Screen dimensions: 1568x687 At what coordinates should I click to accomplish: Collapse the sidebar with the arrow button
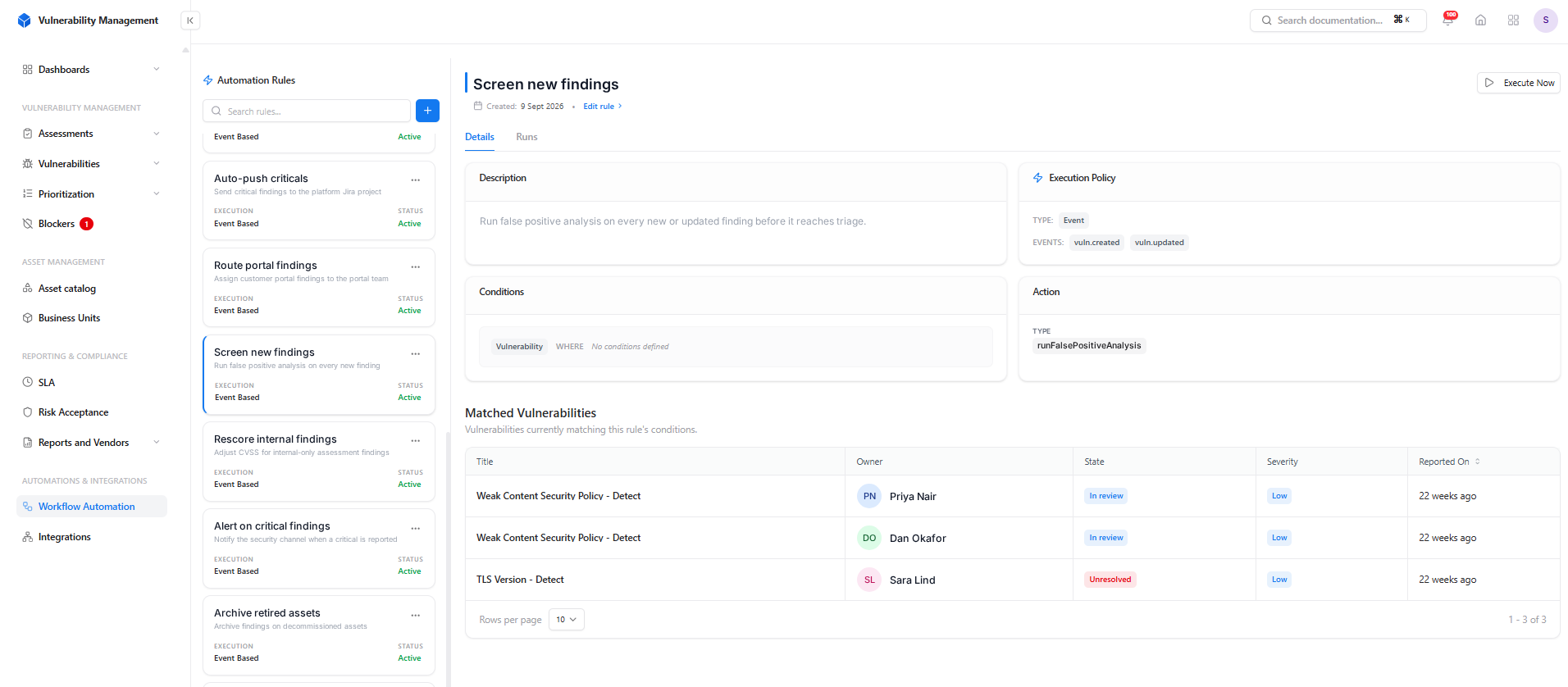(x=190, y=20)
